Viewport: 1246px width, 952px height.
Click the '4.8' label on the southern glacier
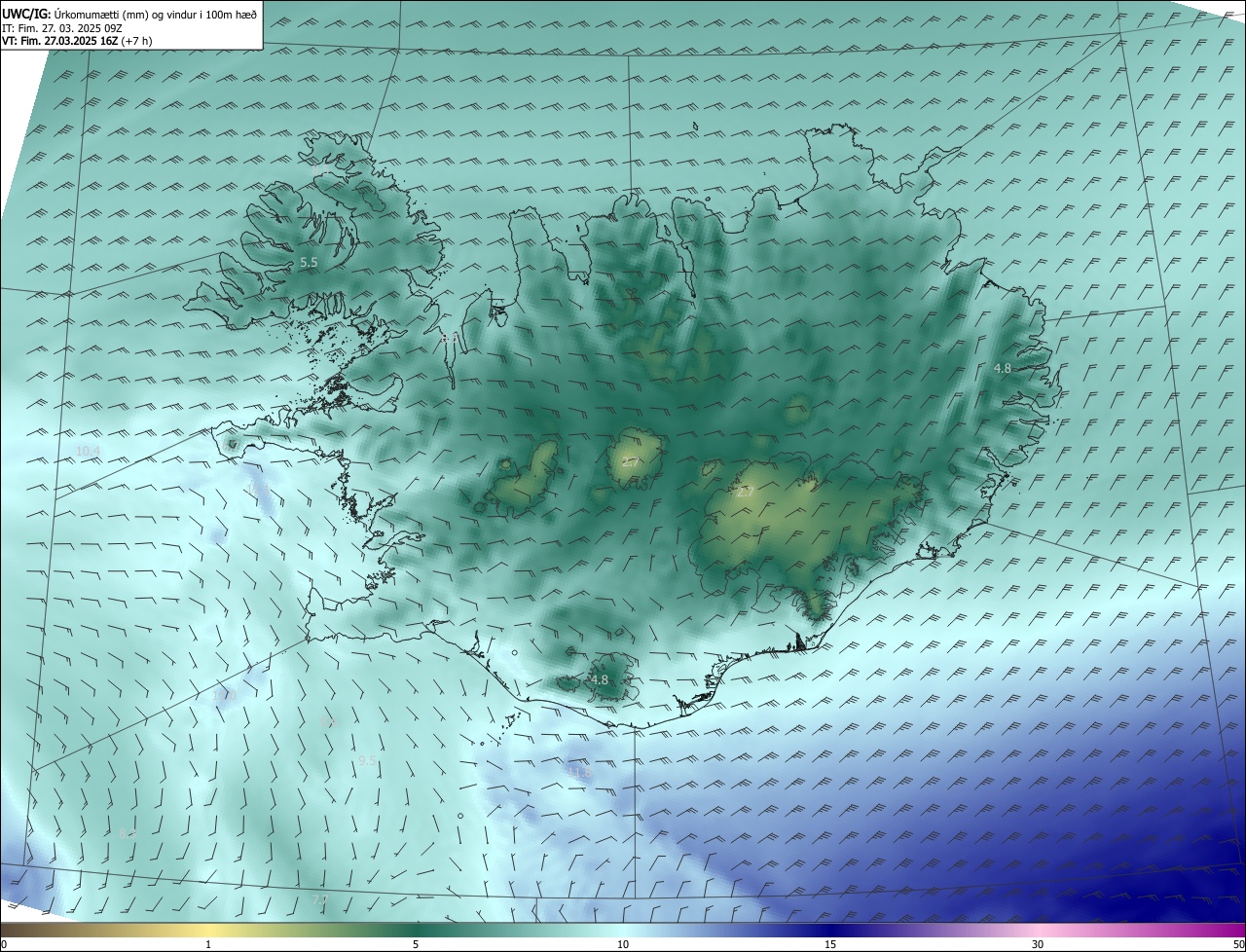pos(599,679)
